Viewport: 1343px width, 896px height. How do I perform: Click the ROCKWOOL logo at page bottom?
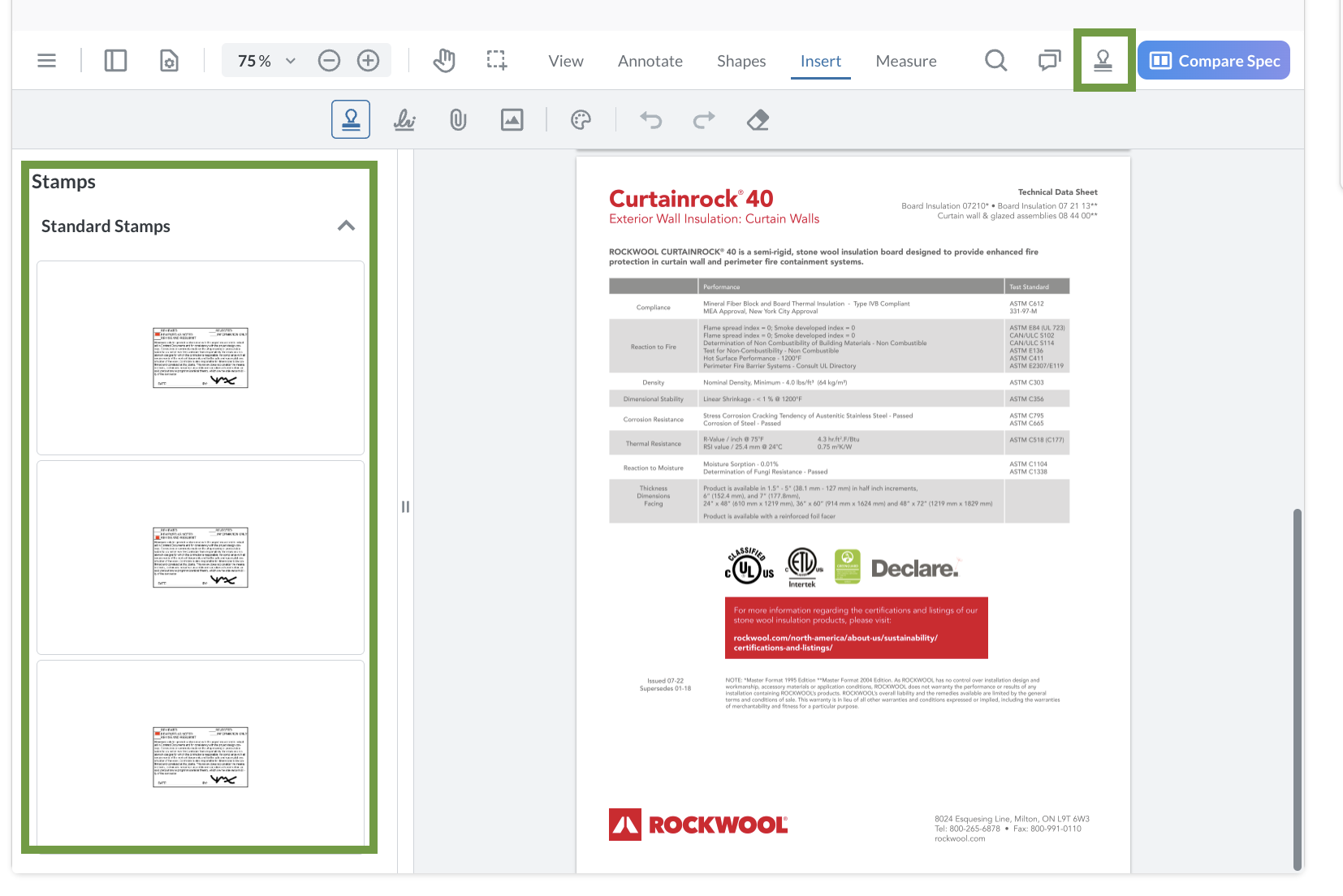click(698, 825)
